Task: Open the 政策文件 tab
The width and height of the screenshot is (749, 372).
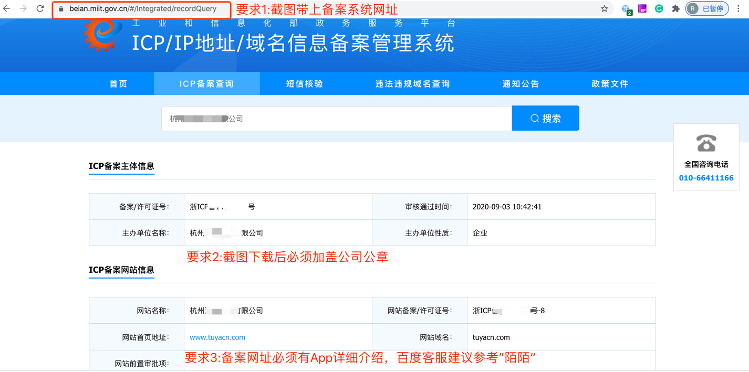Action: (610, 84)
